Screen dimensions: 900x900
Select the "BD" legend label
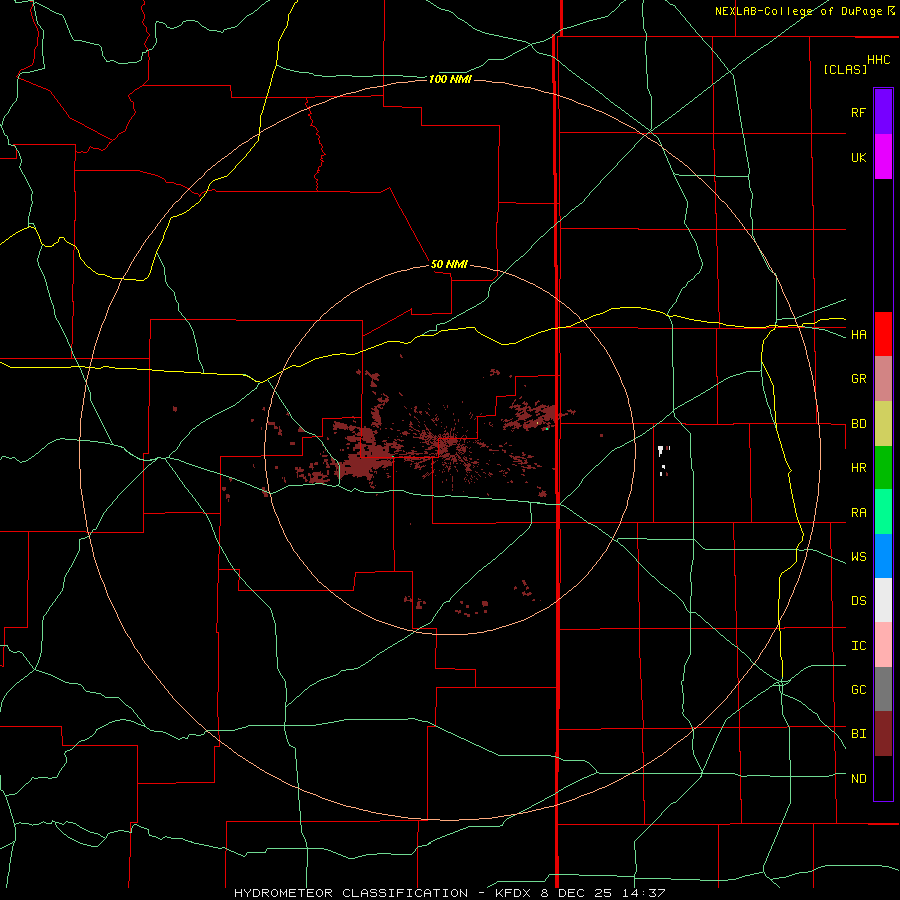(x=858, y=424)
